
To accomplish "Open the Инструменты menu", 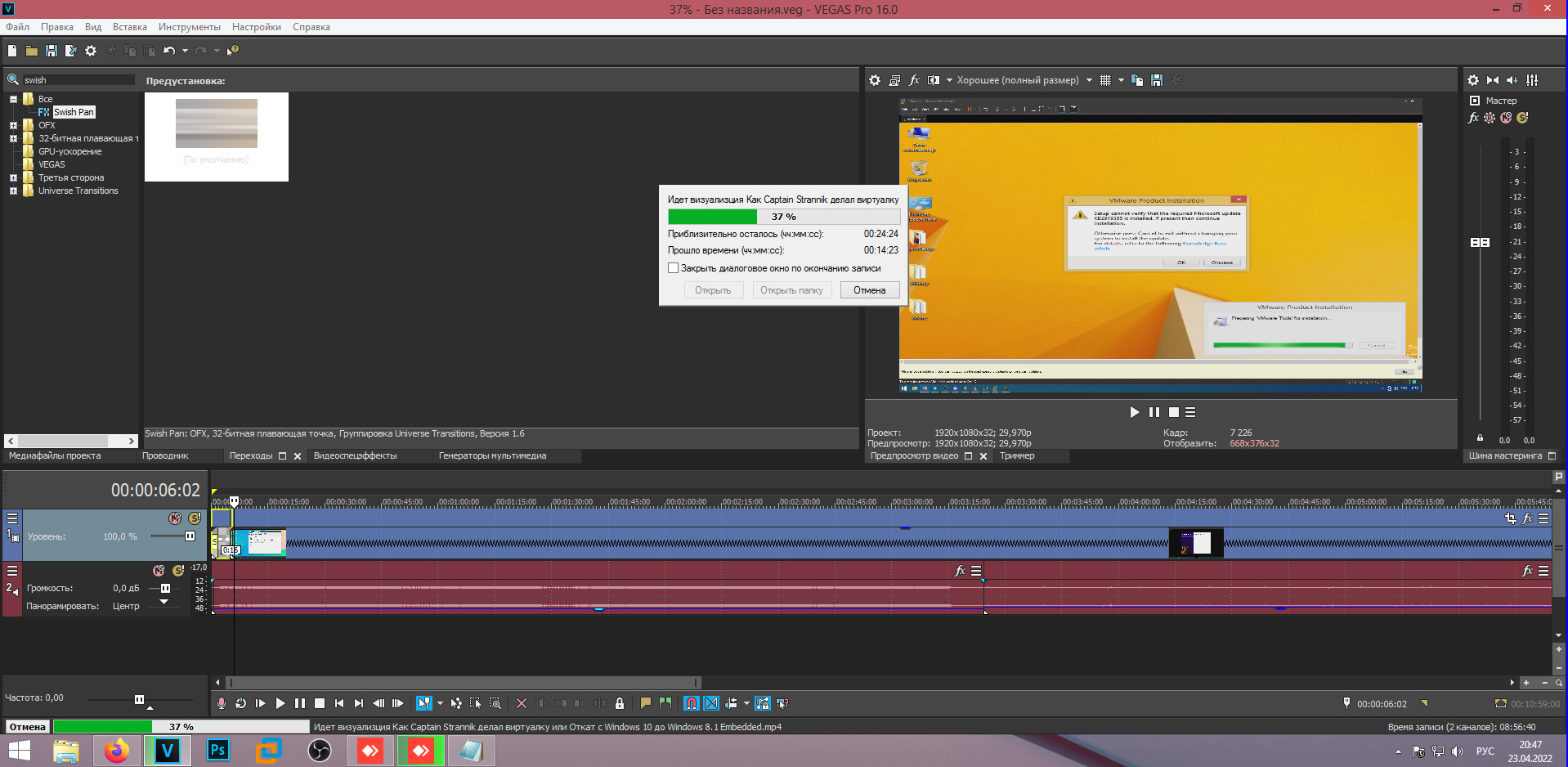I will [189, 27].
